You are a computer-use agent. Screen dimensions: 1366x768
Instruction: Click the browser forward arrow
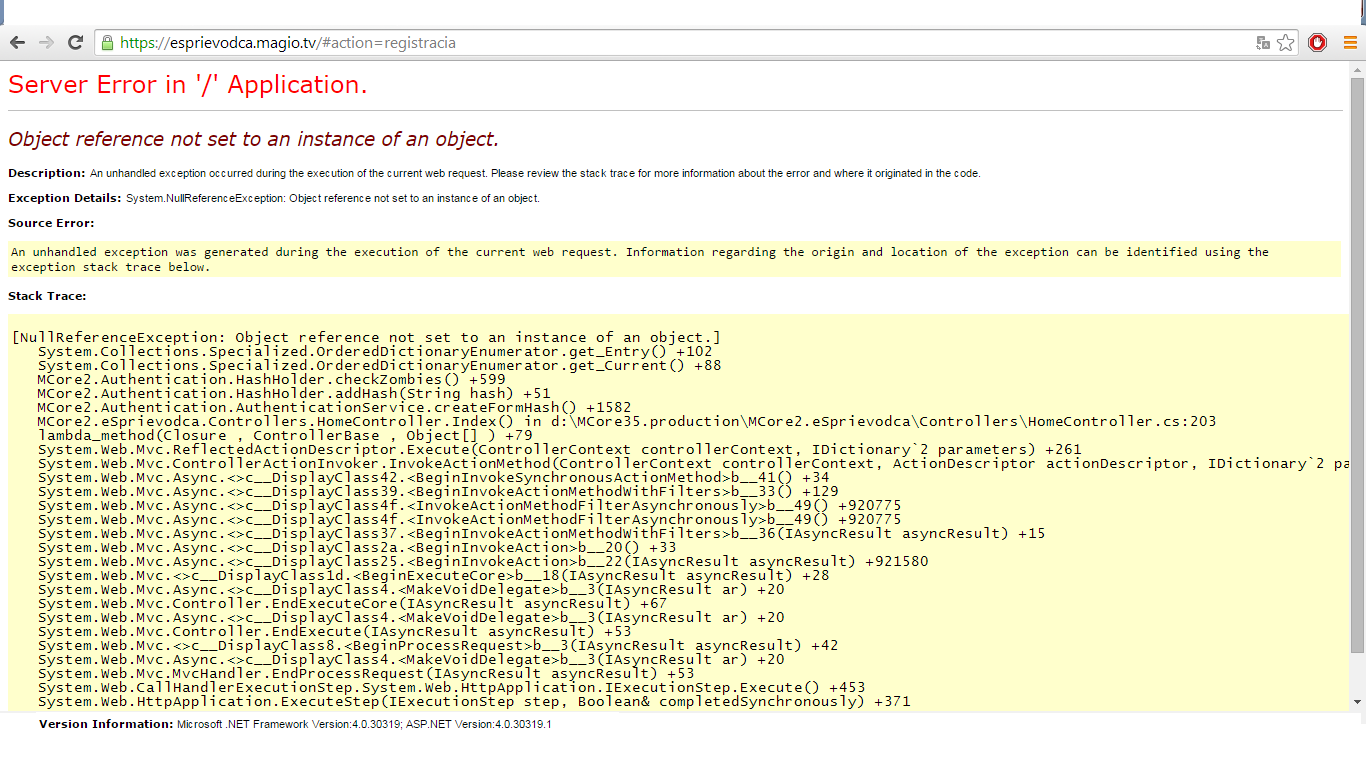click(x=46, y=43)
